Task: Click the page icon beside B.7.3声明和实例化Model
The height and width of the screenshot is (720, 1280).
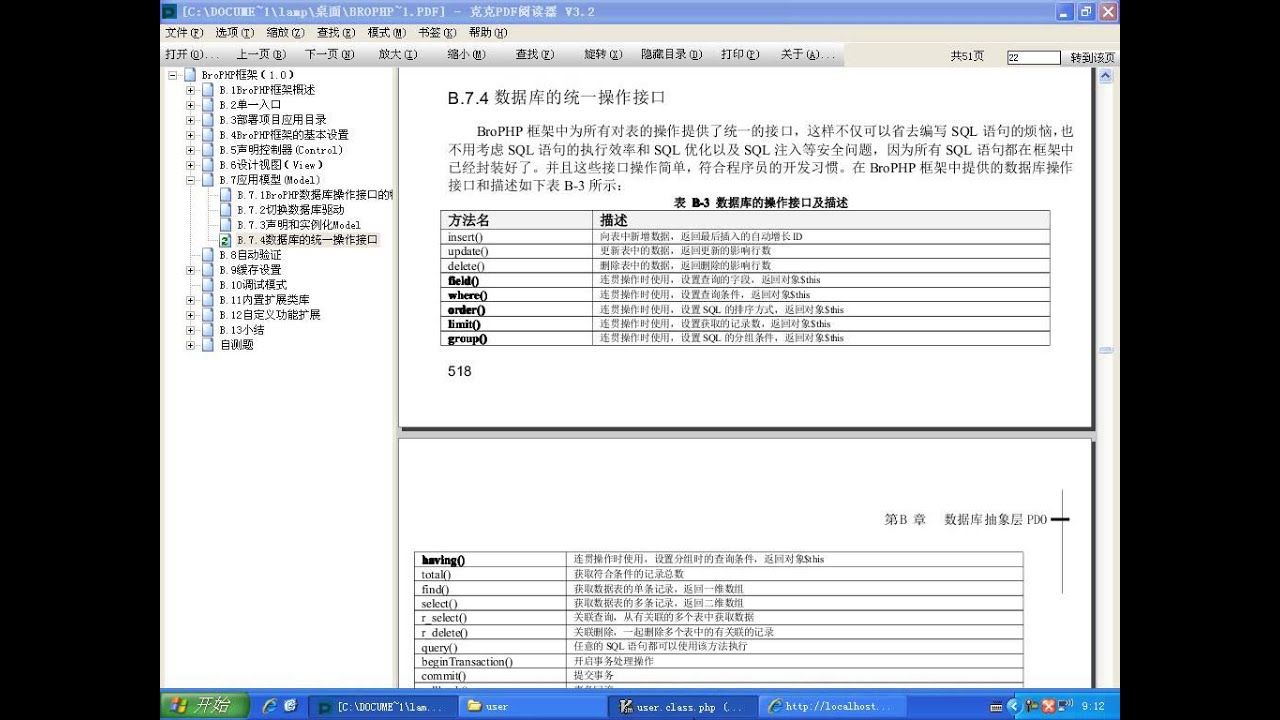Action: (x=225, y=225)
